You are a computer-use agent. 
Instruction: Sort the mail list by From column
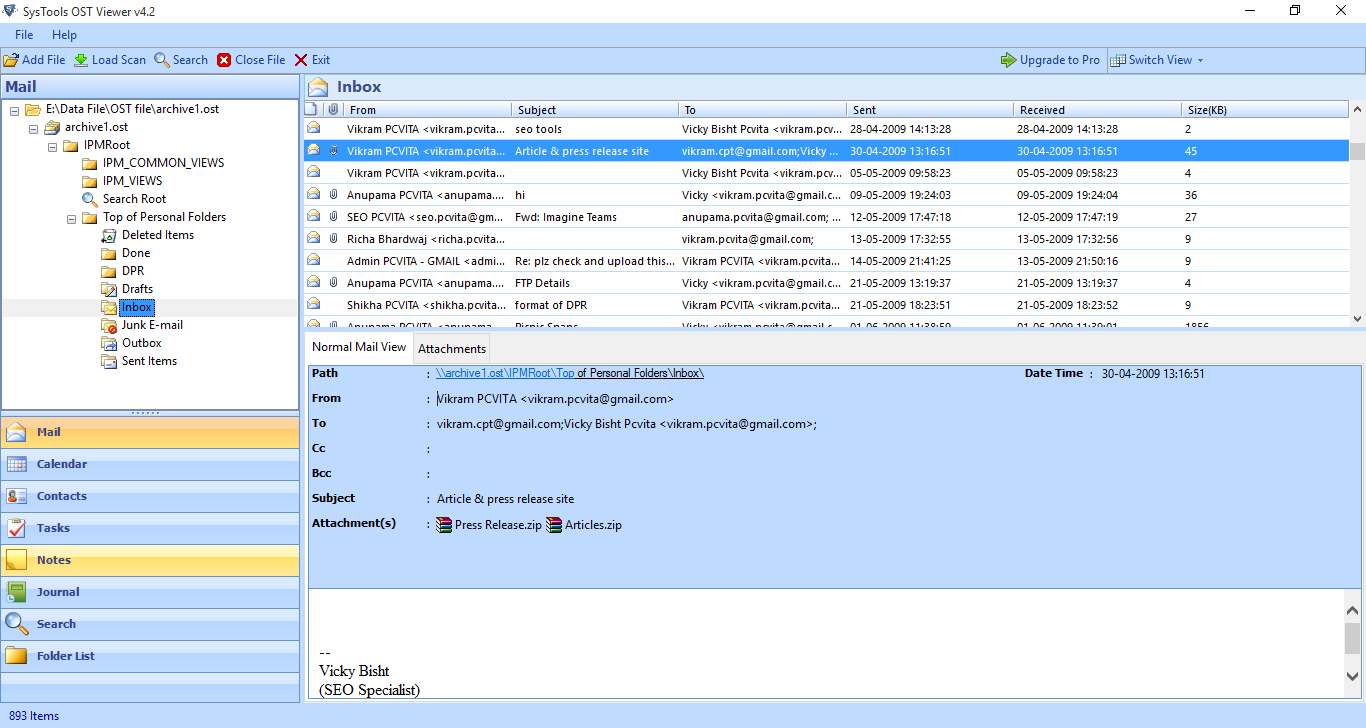(x=427, y=110)
